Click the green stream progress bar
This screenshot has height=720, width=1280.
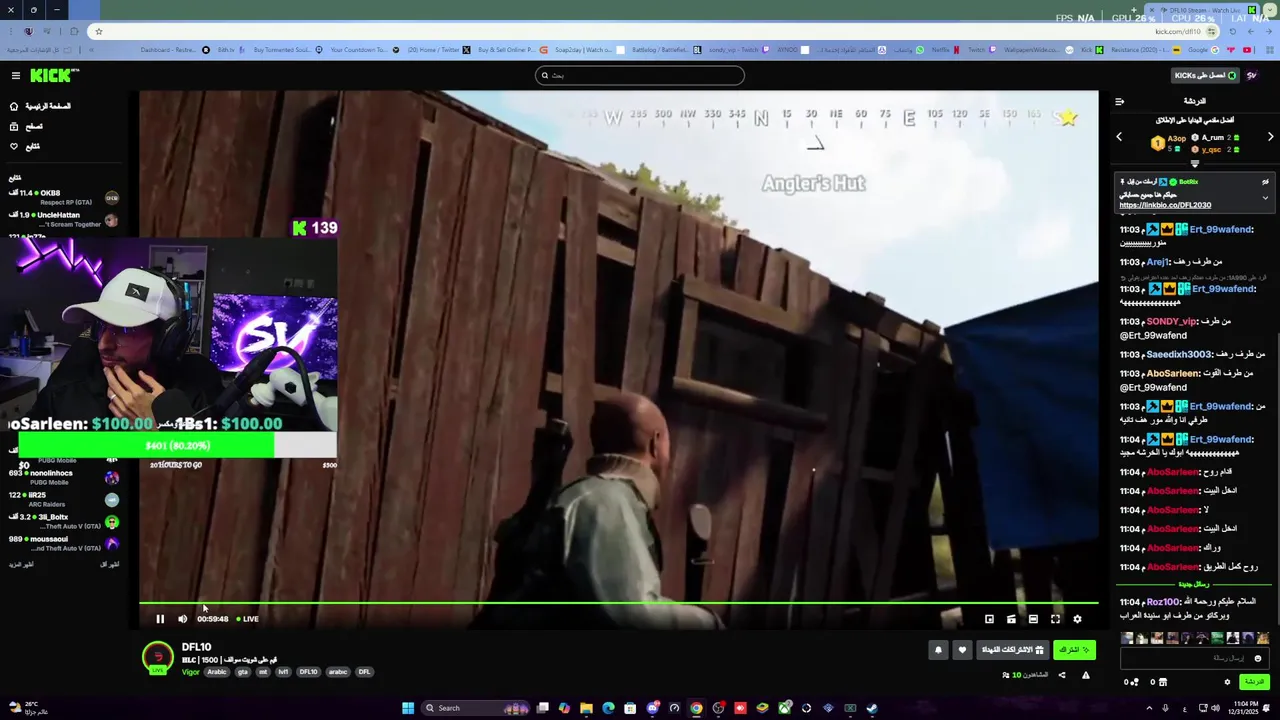point(618,603)
